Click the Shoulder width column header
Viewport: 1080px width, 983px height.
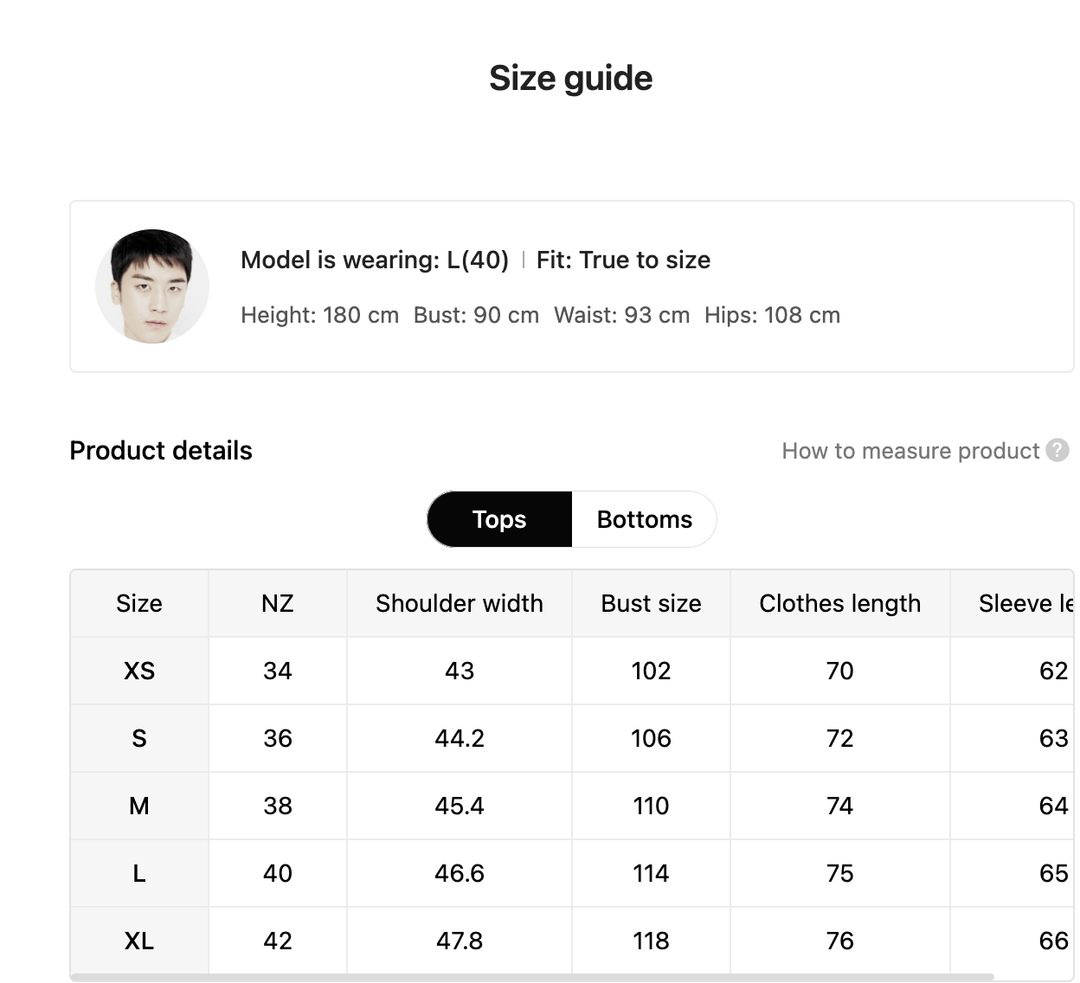[459, 603]
